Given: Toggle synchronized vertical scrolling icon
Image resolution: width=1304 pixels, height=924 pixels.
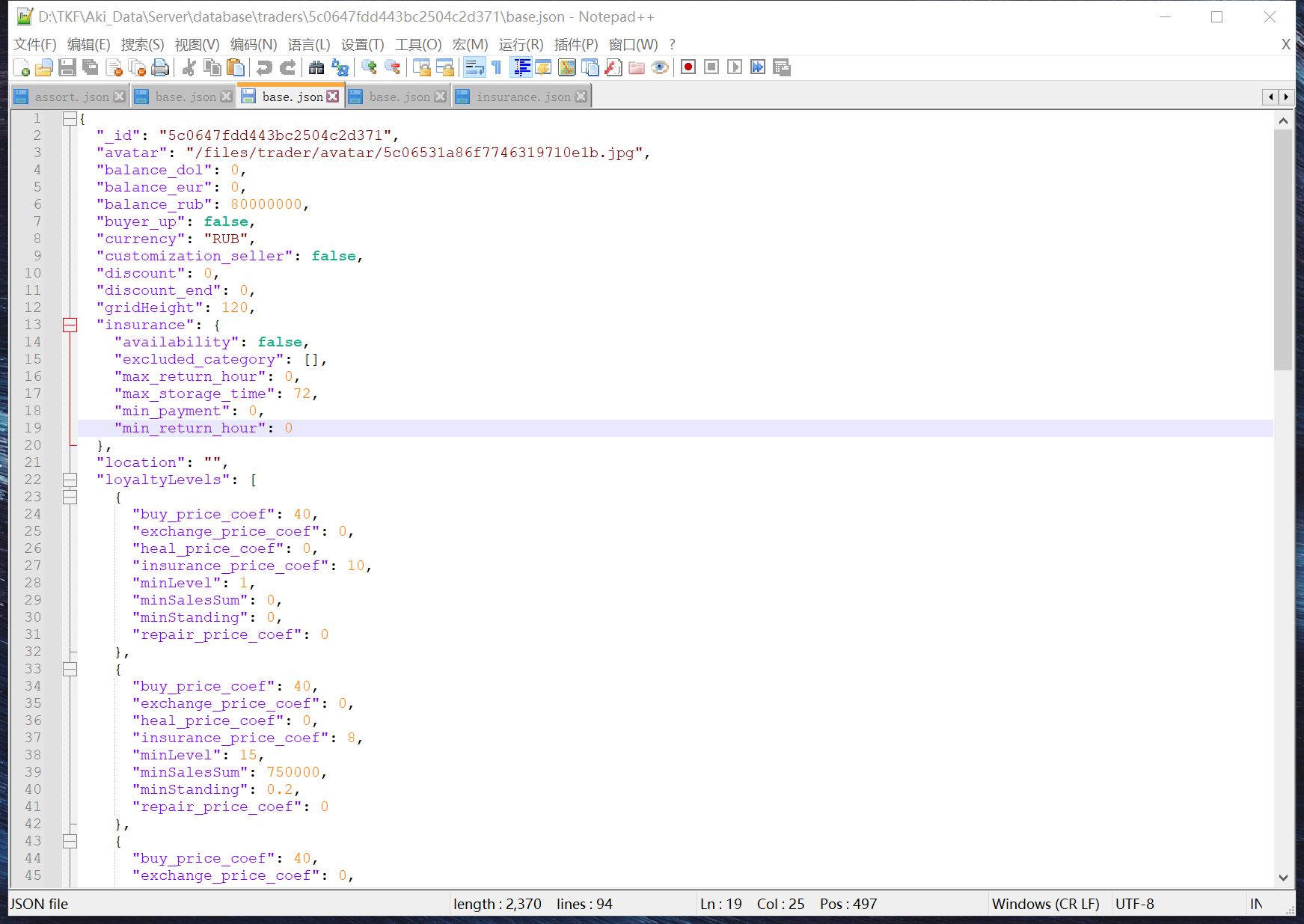Looking at the screenshot, I should [x=421, y=68].
